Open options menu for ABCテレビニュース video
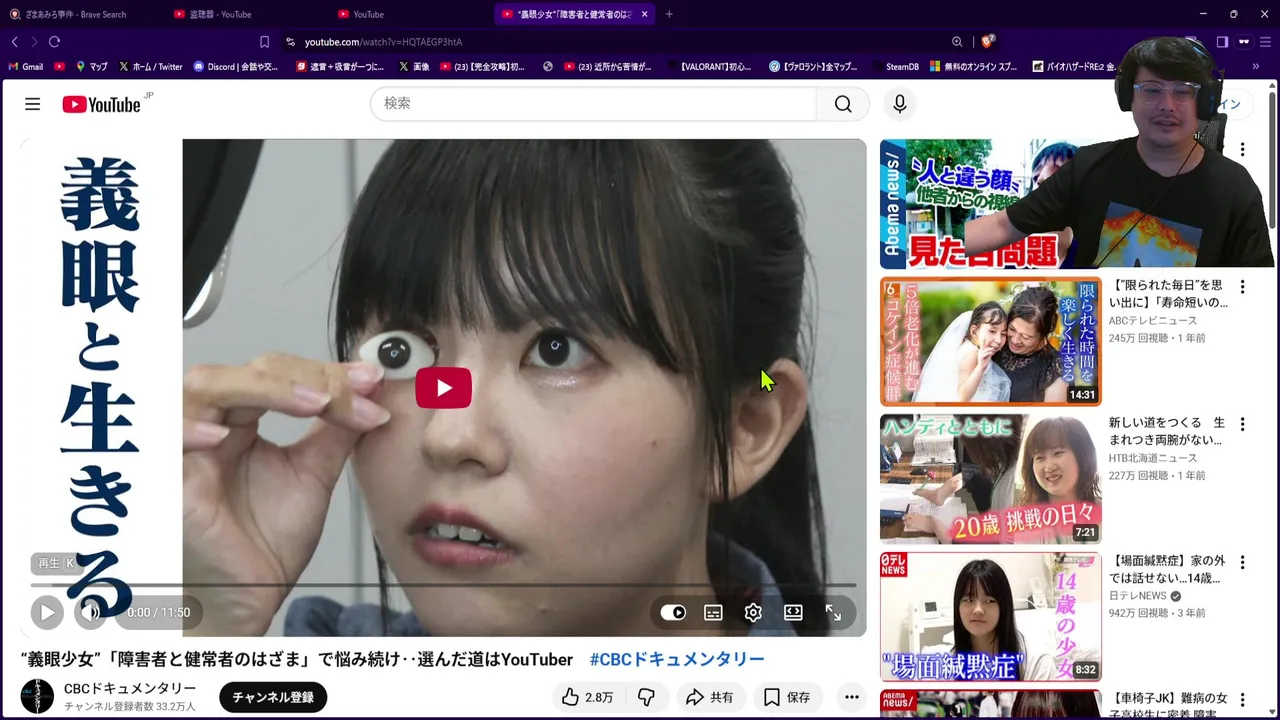Image resolution: width=1280 pixels, height=720 pixels. coord(1242,287)
